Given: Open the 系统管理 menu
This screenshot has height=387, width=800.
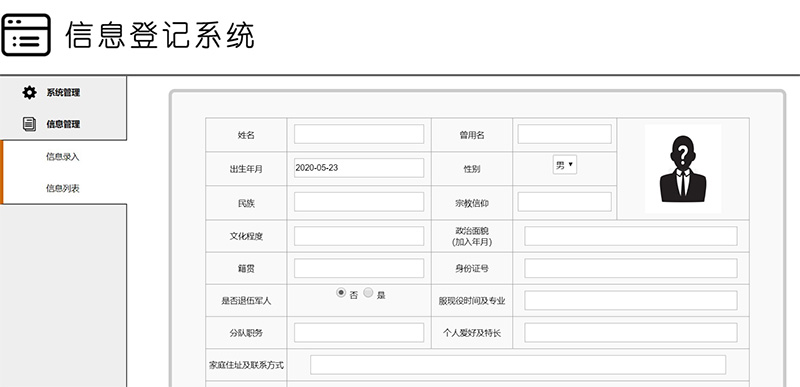Looking at the screenshot, I should pos(63,93).
